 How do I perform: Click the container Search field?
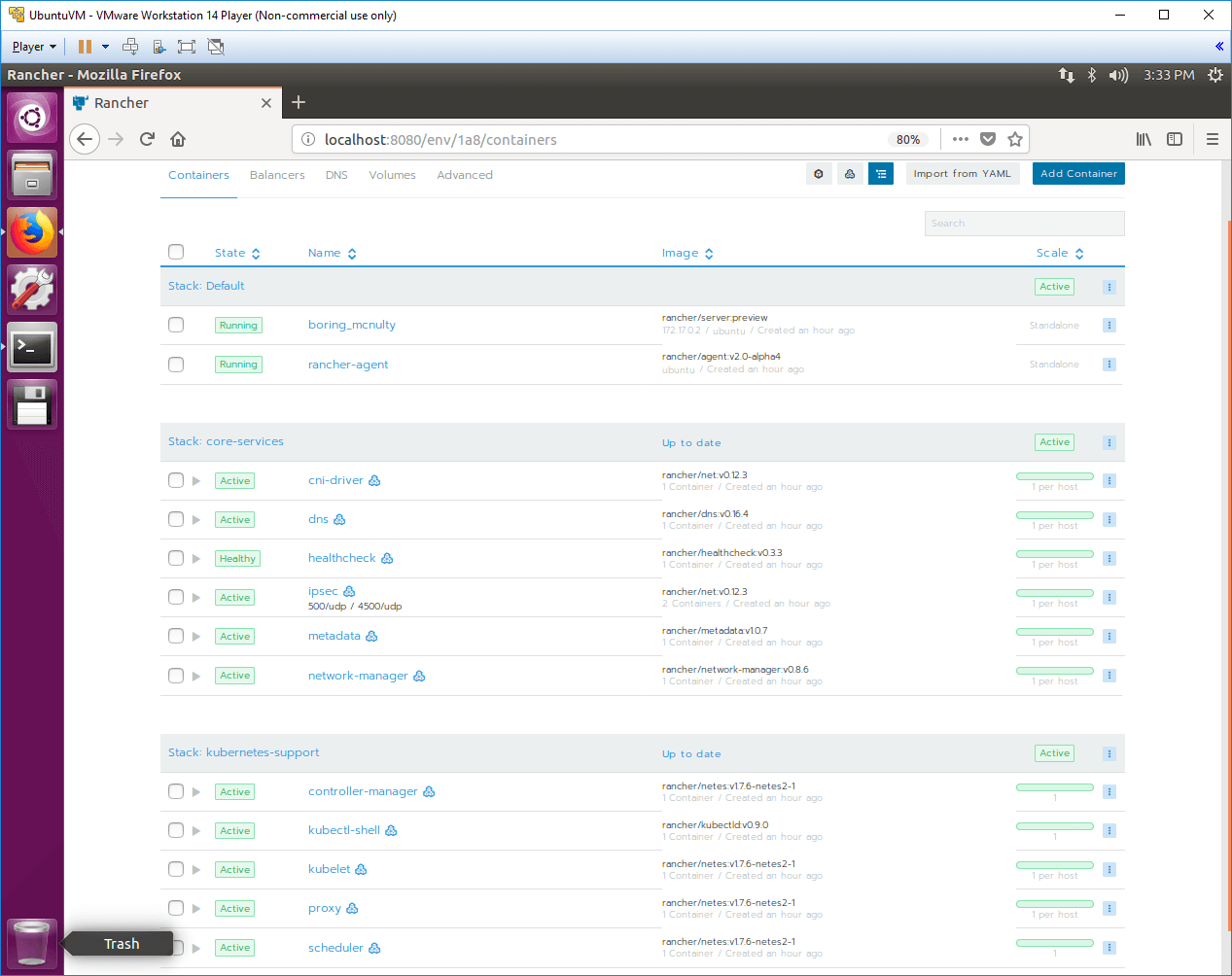1024,224
